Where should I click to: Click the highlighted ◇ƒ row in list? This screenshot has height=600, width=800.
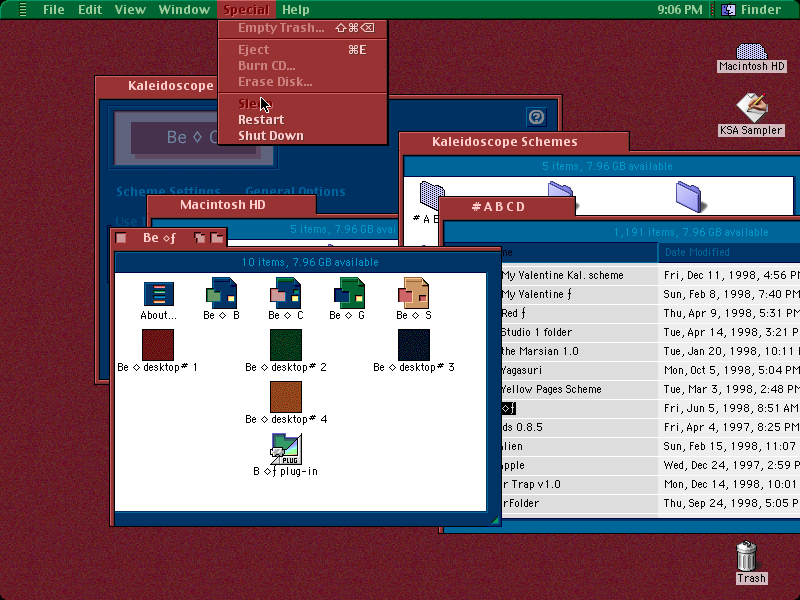509,409
